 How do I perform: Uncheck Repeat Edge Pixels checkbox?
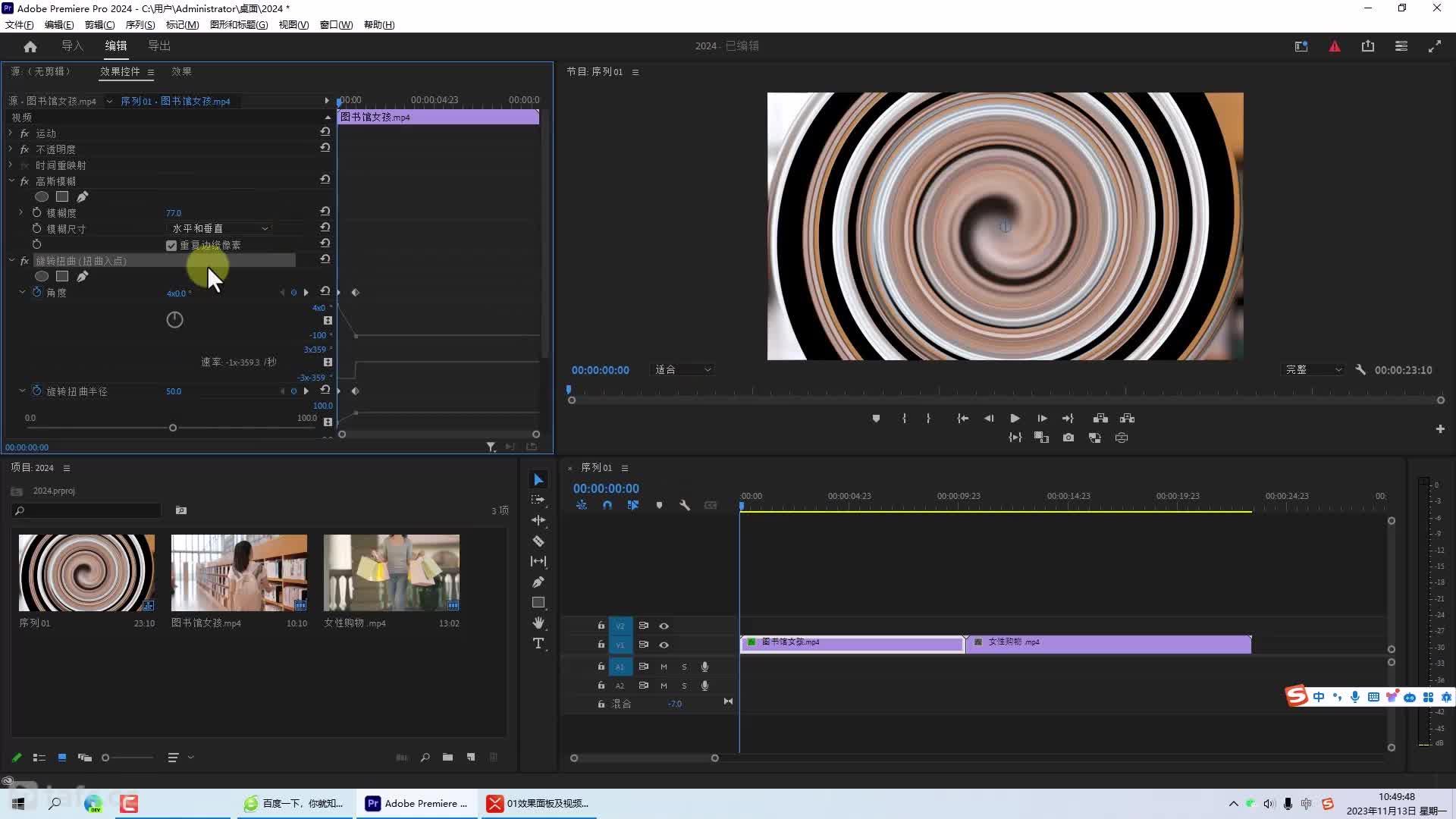coord(171,246)
